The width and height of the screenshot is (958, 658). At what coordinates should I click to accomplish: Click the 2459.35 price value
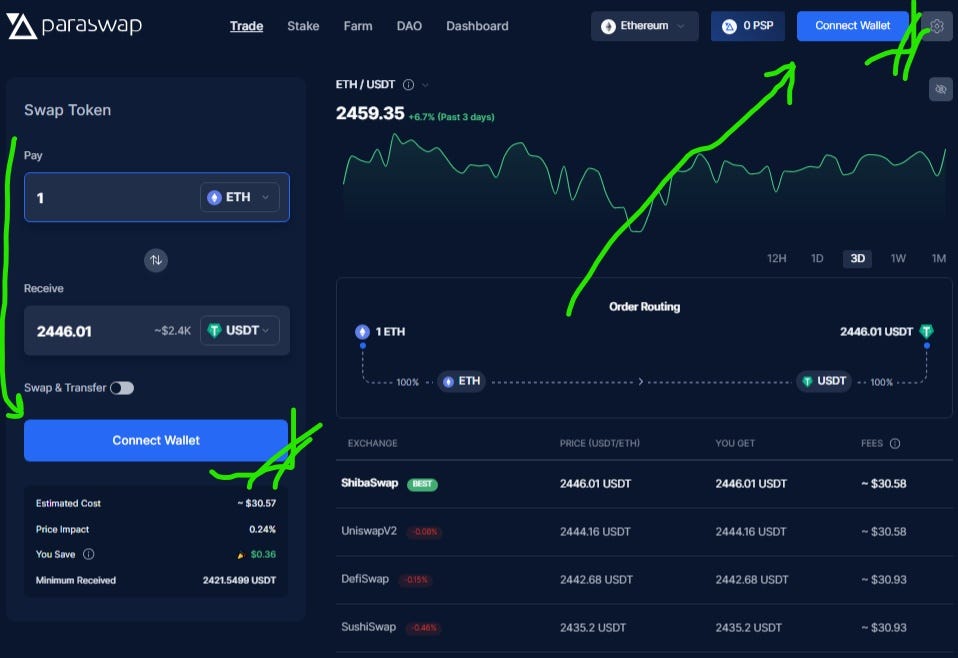coord(370,113)
